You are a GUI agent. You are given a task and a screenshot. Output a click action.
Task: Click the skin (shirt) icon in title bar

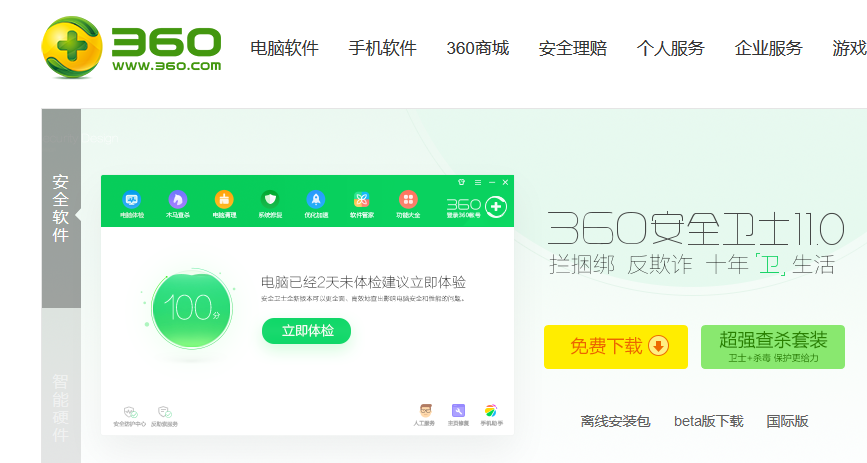click(462, 182)
